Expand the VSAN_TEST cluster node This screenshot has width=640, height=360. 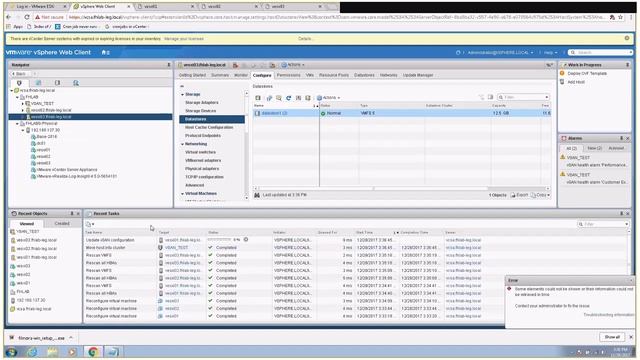(22, 104)
